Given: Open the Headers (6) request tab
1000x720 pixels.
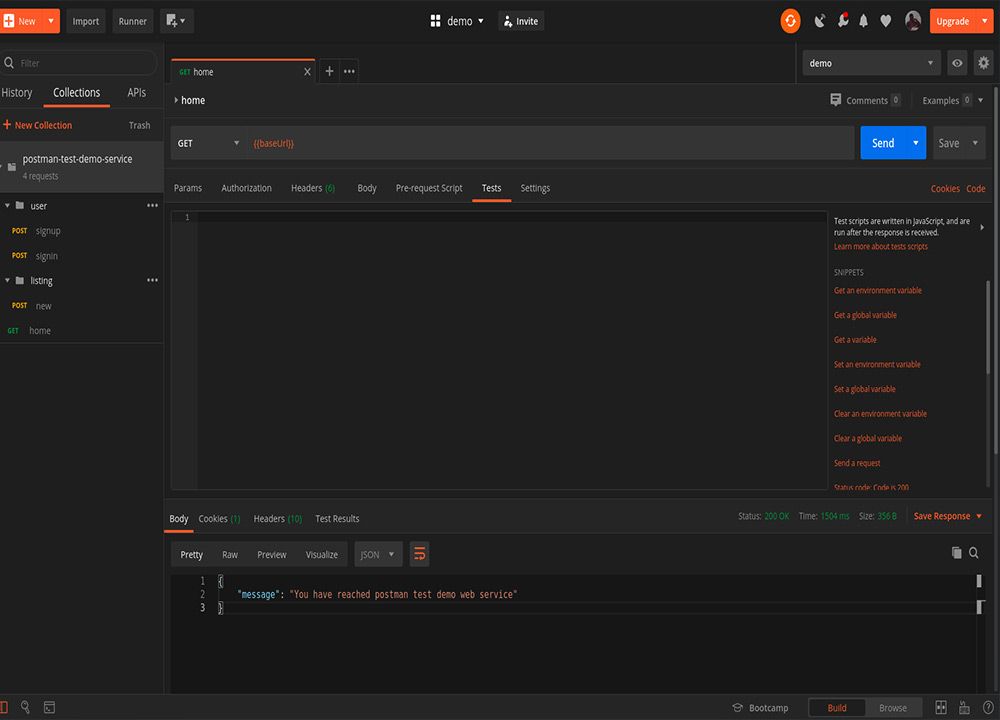Looking at the screenshot, I should pos(312,188).
